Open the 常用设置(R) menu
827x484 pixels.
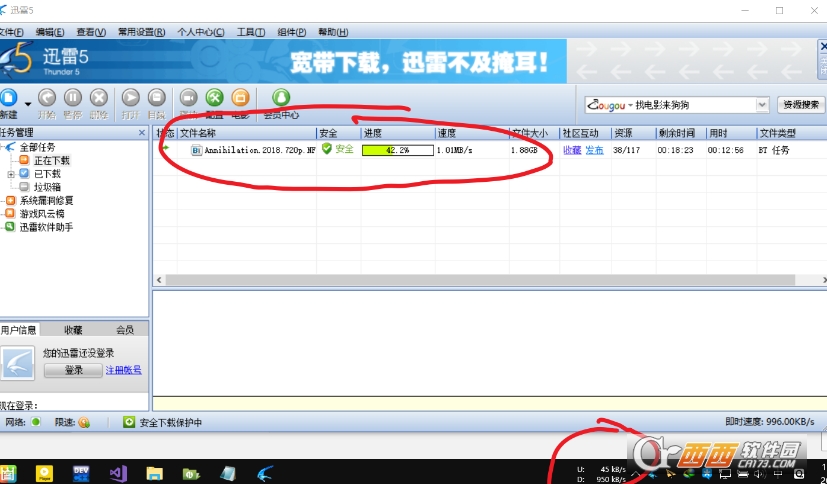141,32
